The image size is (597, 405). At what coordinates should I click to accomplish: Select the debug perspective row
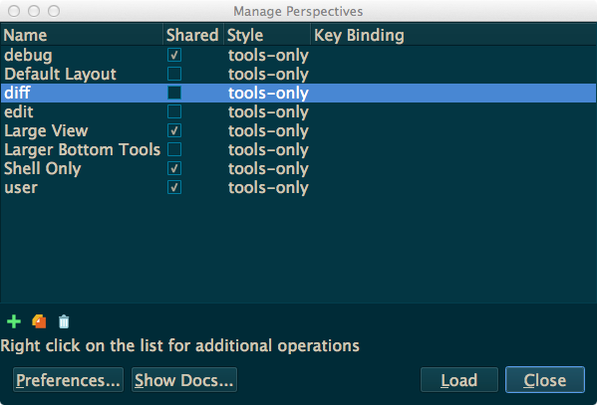coord(298,55)
